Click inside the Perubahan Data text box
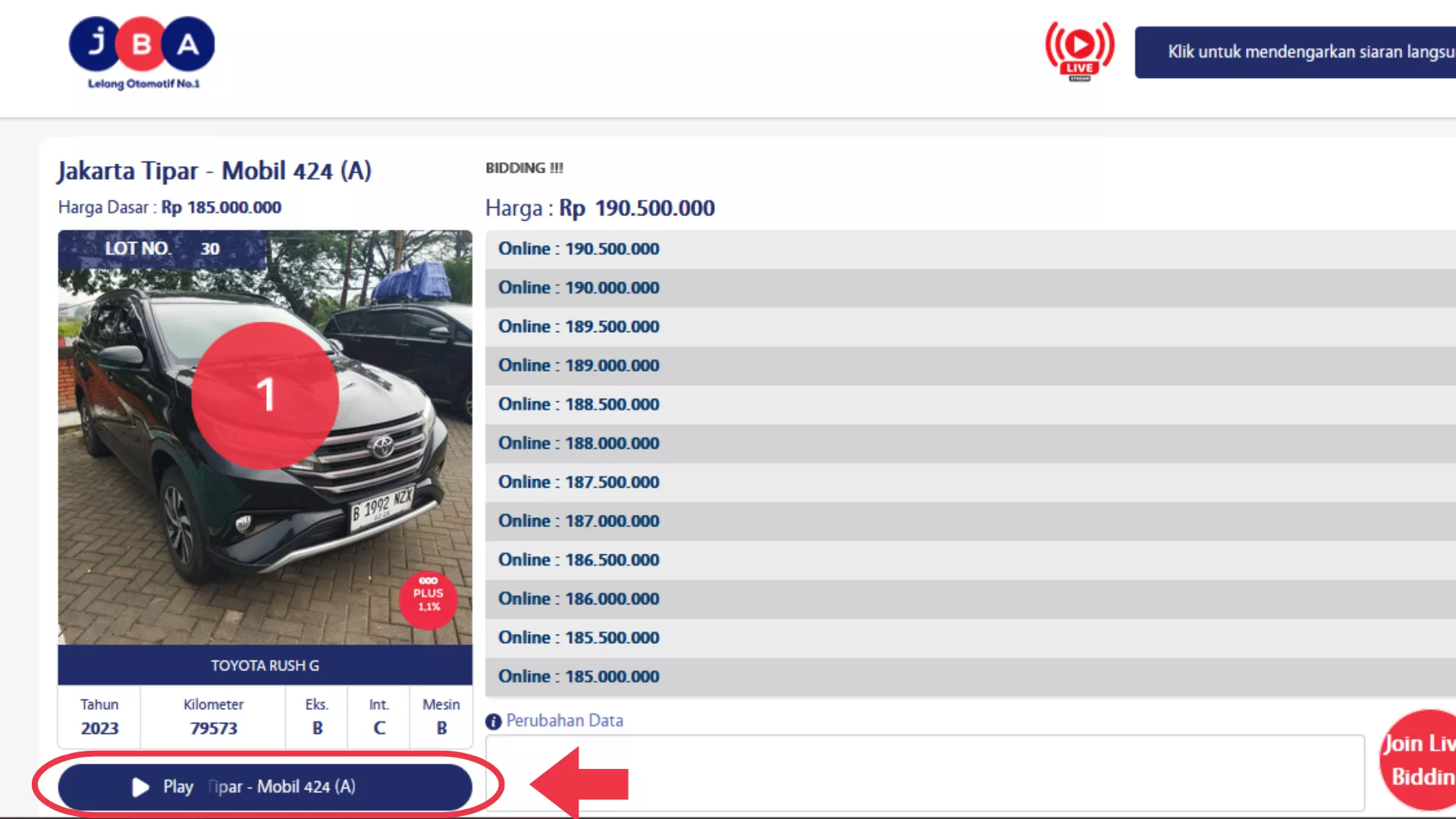Screen dimensions: 1456x819 (925, 773)
